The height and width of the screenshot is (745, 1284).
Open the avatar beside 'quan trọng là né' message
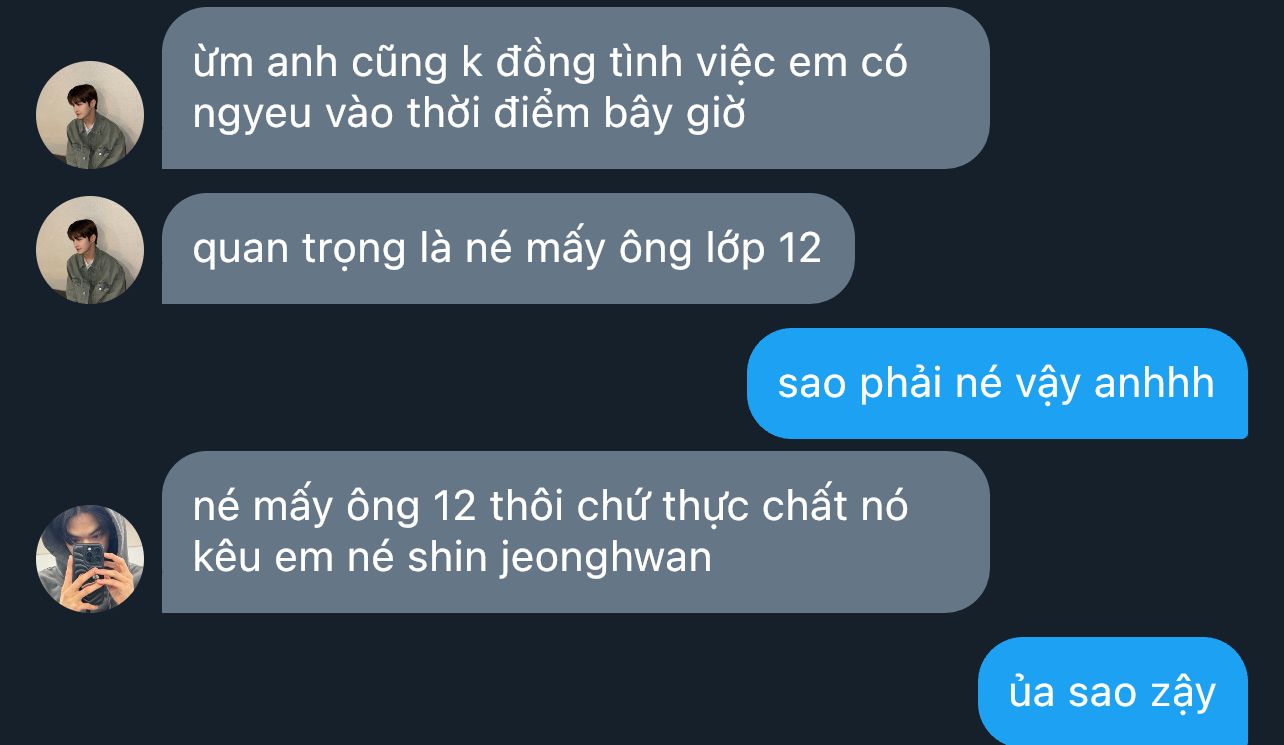[x=90, y=250]
